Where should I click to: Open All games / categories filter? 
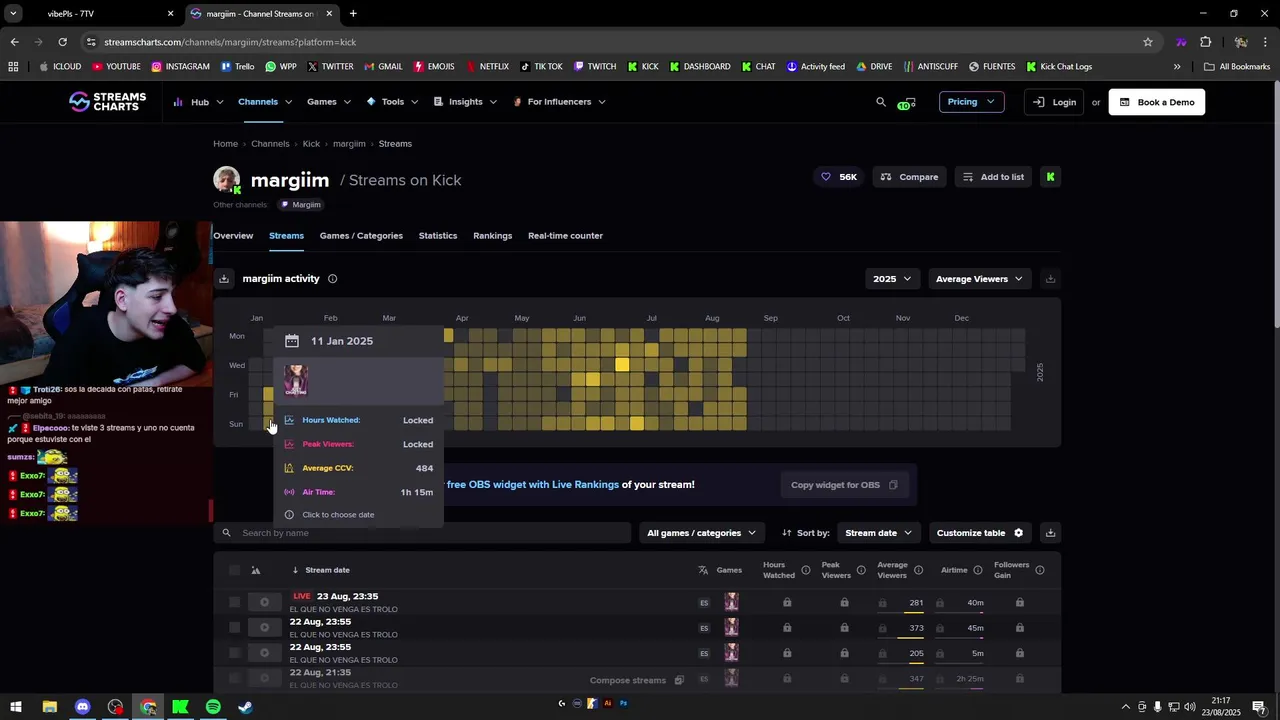click(701, 533)
